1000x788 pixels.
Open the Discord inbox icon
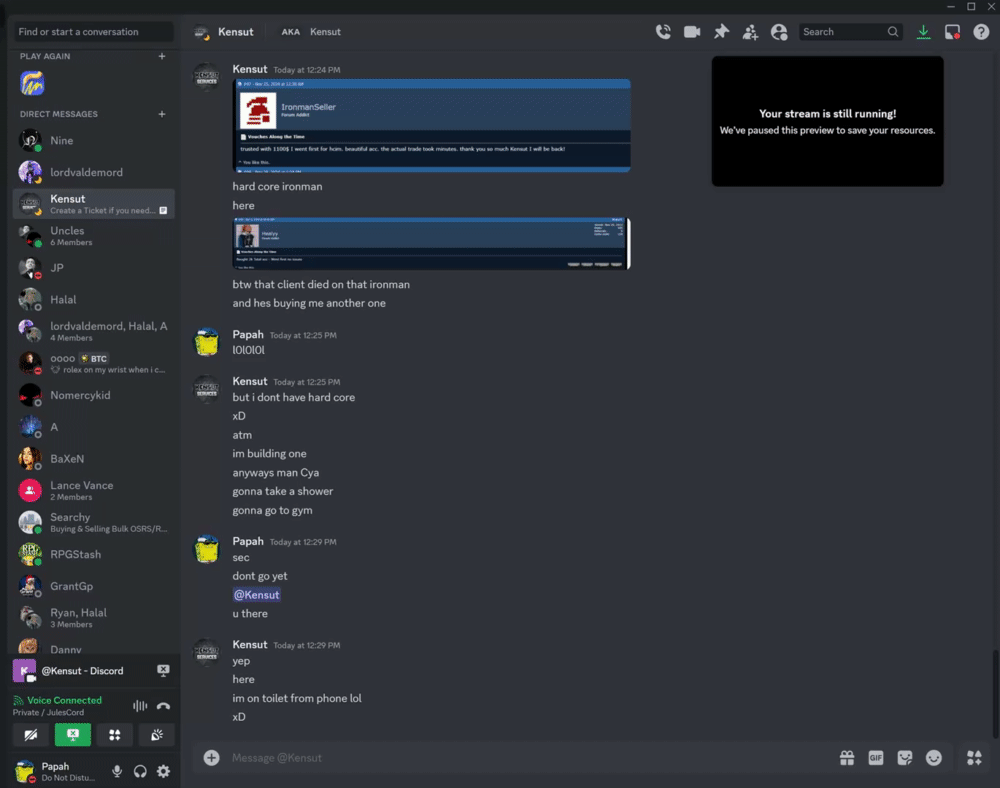[x=952, y=32]
